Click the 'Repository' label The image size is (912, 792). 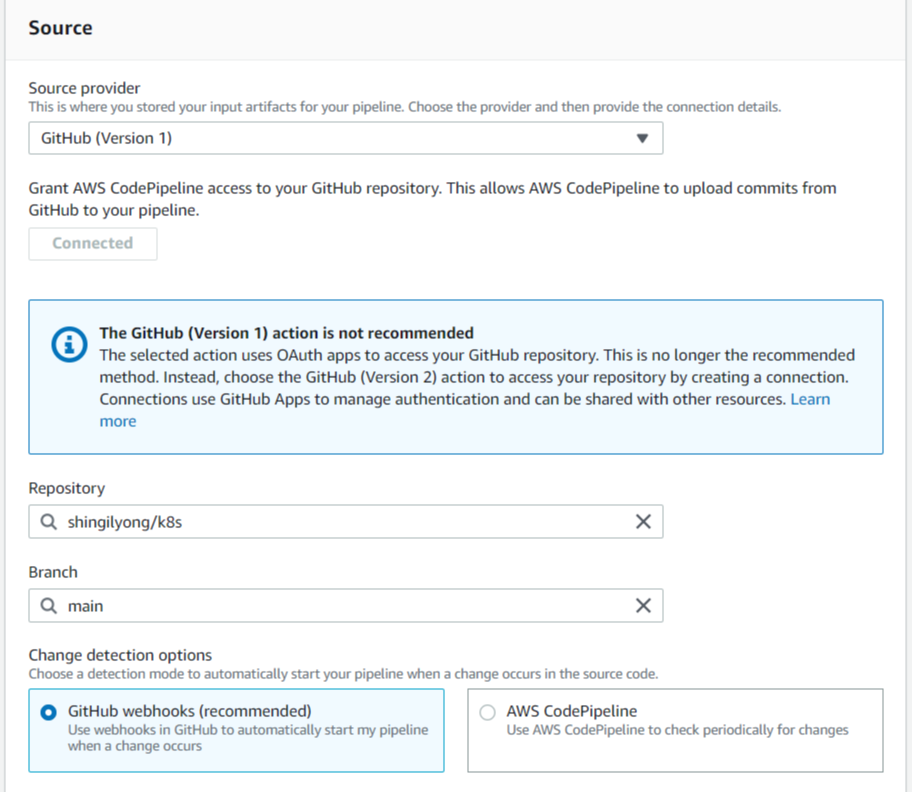pos(67,488)
